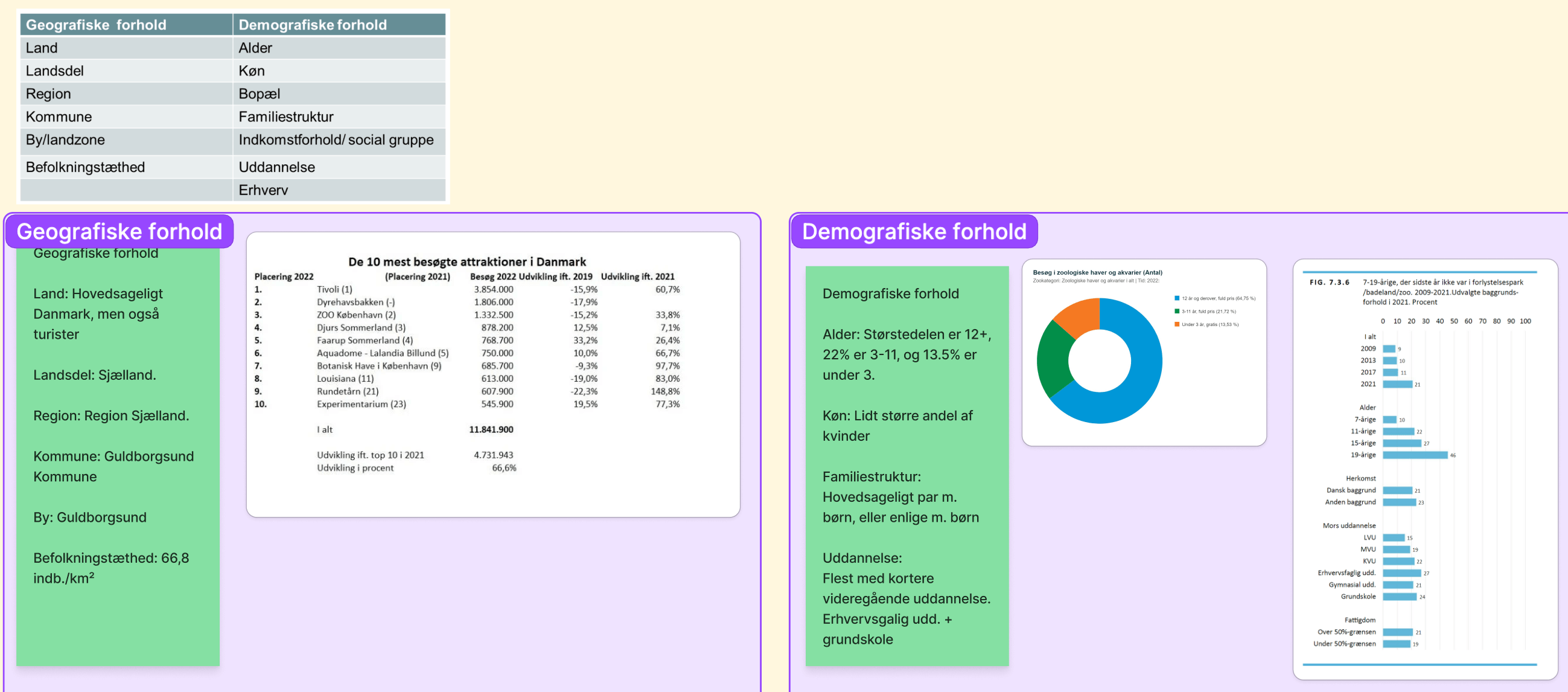Click the 'Faarup Sommerland (4)' row
Screen dimensions: 1568x692
(x=467, y=341)
